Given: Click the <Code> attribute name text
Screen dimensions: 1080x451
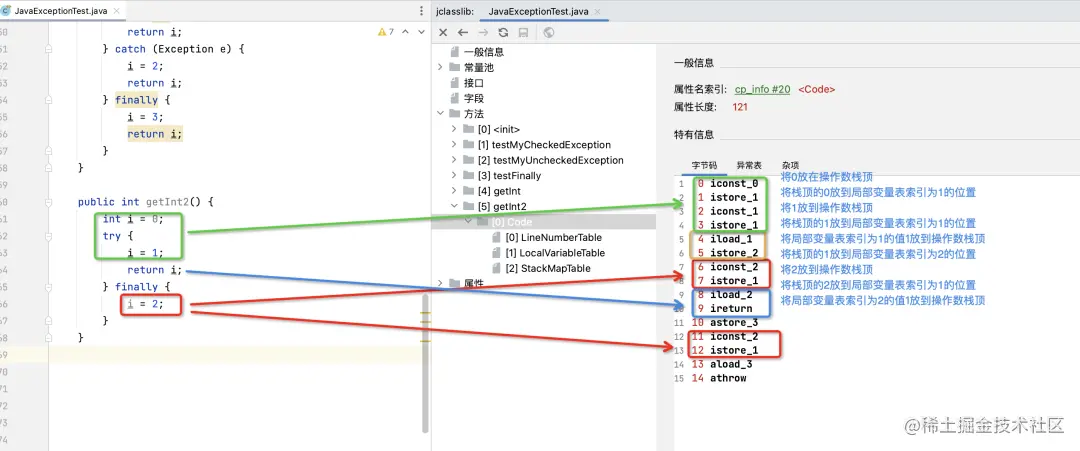Looking at the screenshot, I should pos(817,90).
